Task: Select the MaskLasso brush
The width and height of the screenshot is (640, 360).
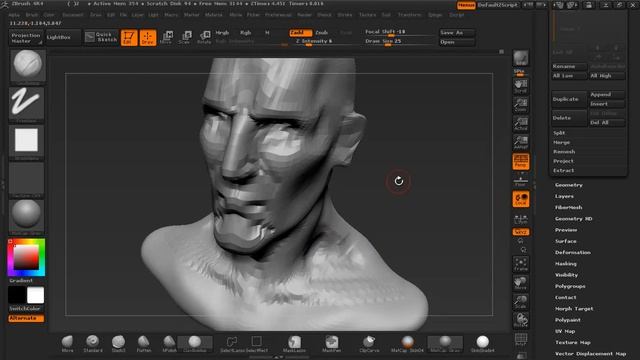Action: (294, 344)
